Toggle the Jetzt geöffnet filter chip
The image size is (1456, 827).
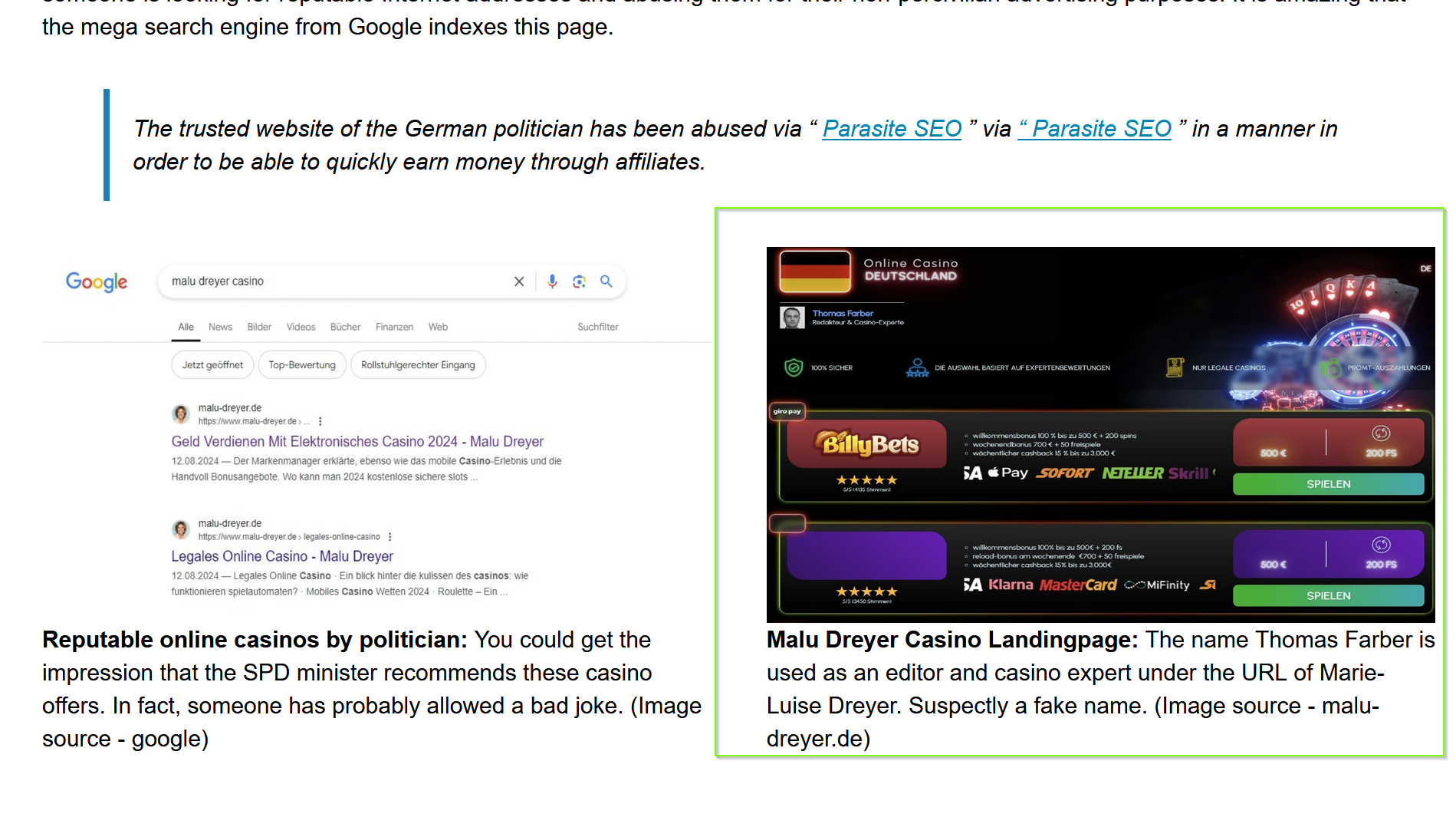click(212, 365)
